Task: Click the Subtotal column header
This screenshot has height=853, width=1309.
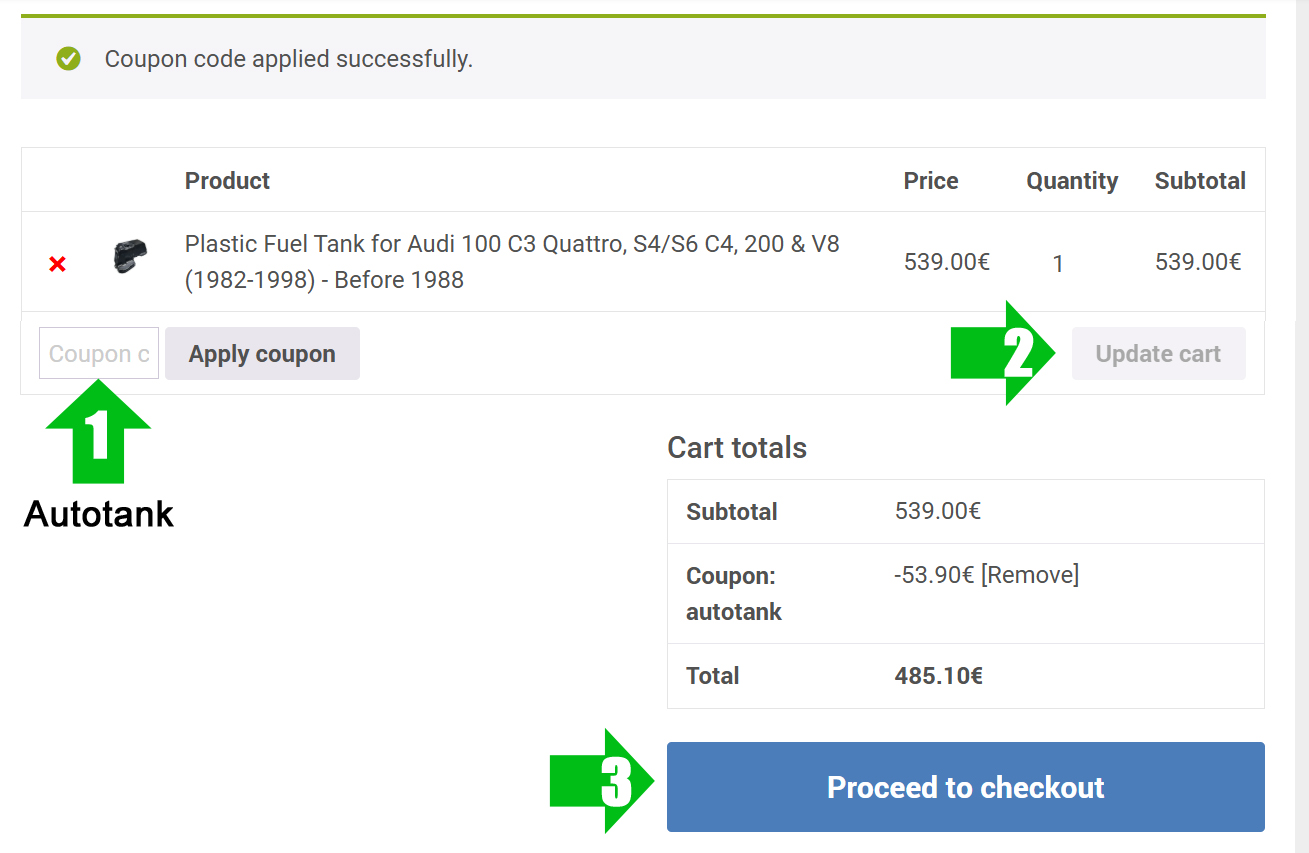Action: click(x=1200, y=181)
